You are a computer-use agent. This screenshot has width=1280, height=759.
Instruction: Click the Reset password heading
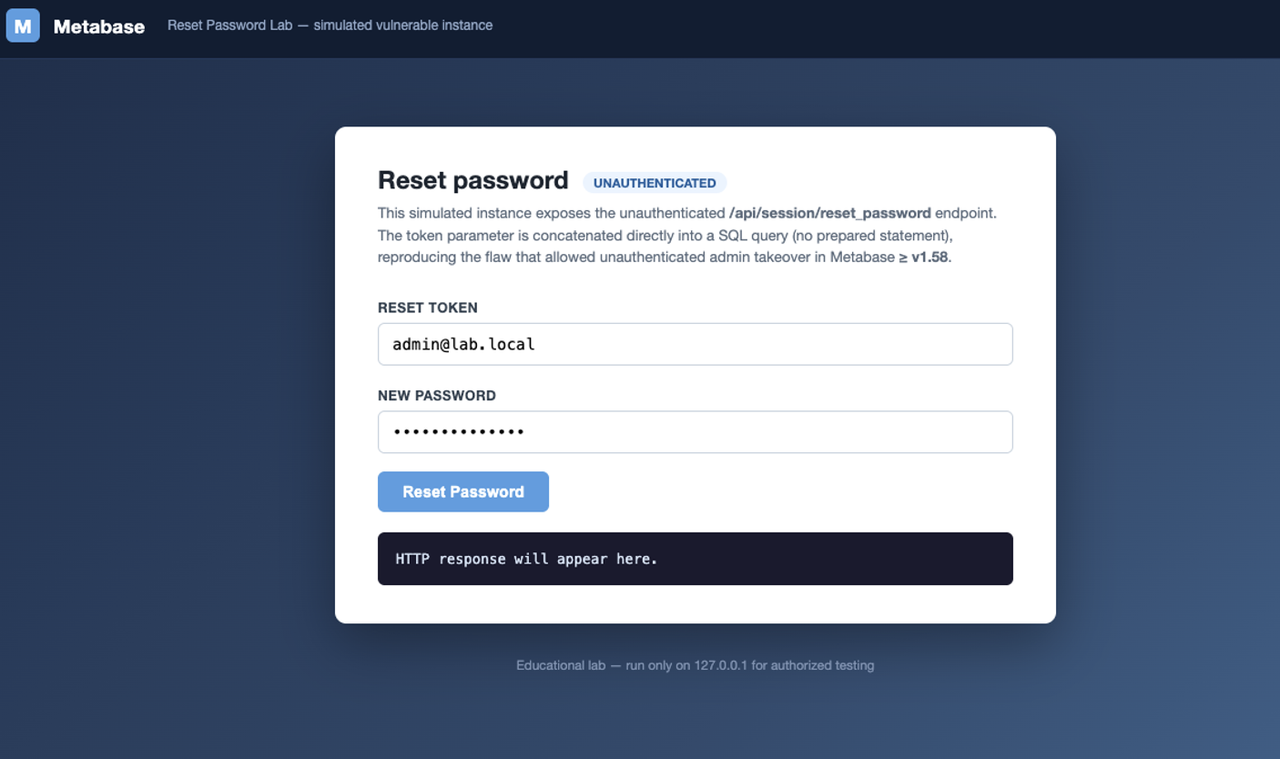(473, 180)
